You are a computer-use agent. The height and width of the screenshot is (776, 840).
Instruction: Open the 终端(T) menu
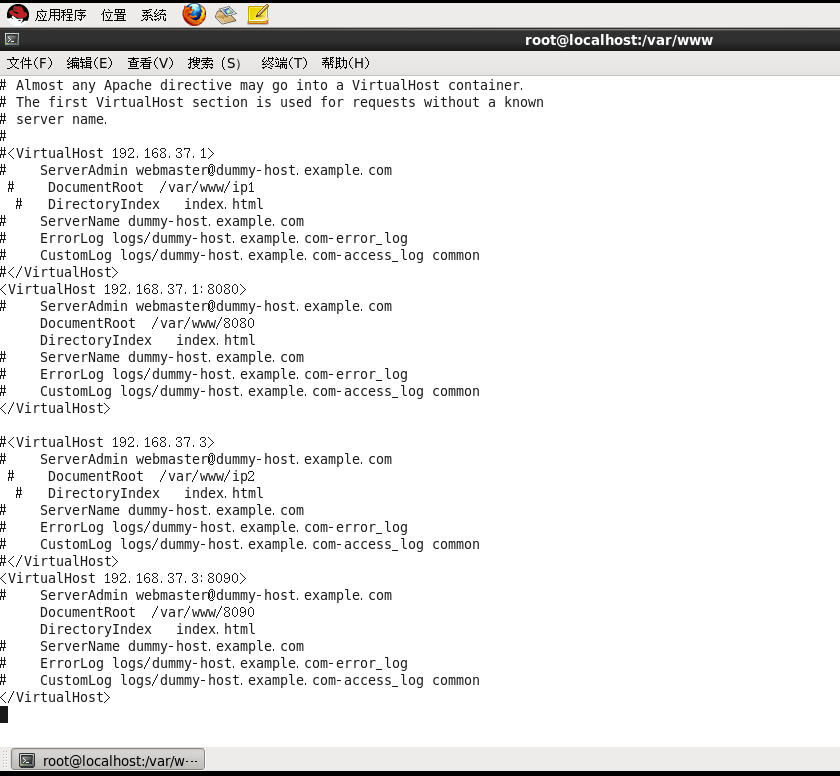tap(284, 63)
